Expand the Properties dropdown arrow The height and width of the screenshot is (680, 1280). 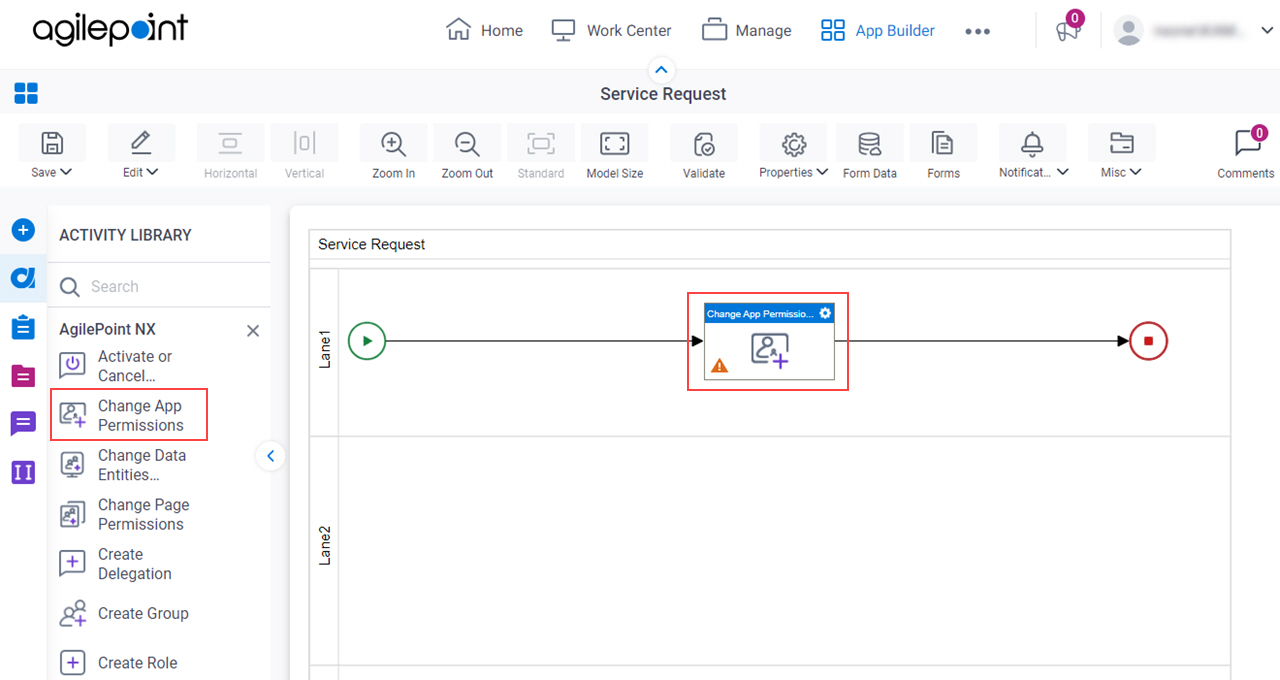pos(822,172)
